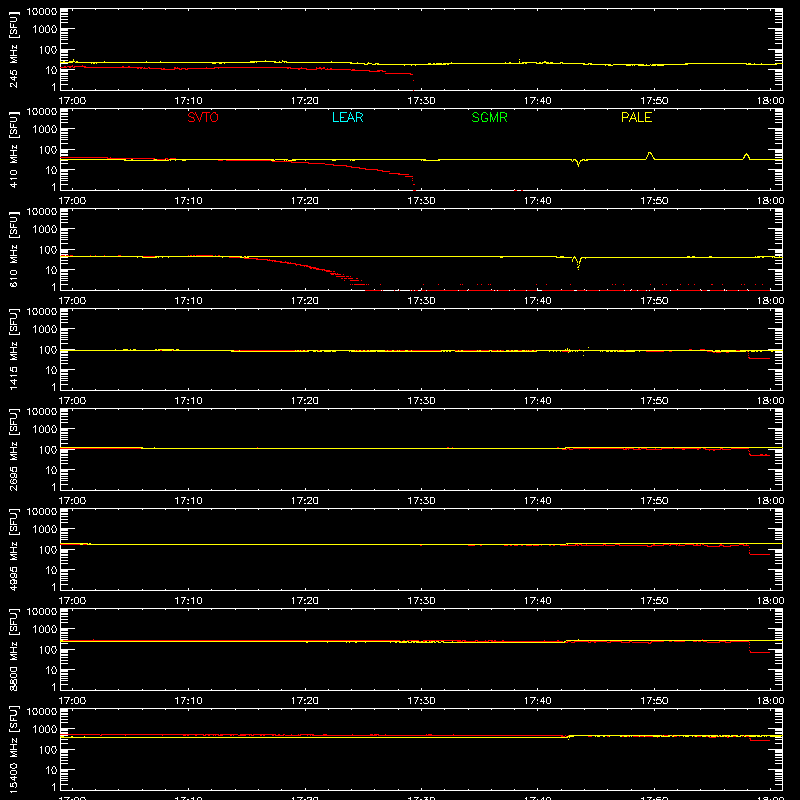Image resolution: width=800 pixels, height=800 pixels.
Task: Select the '15400 MHz [SFU]' axis label
Action: click(14, 749)
